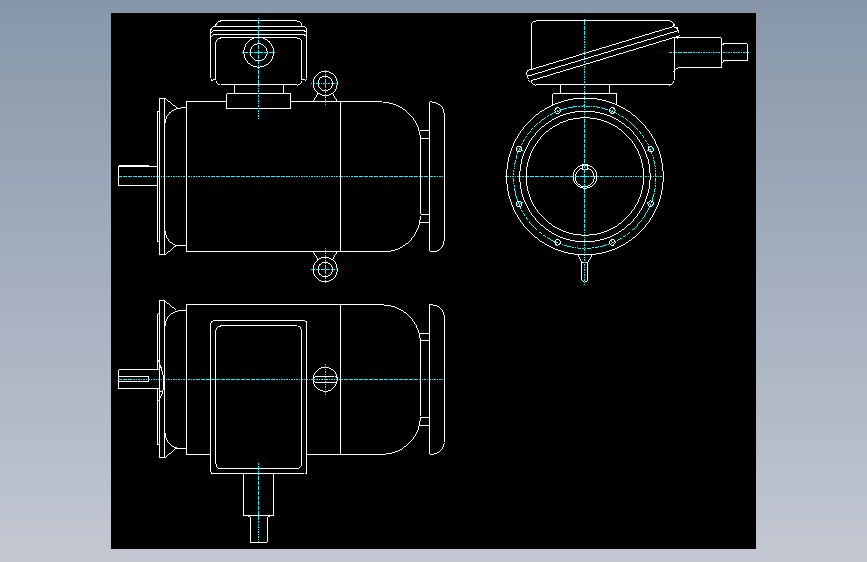The height and width of the screenshot is (562, 867).
Task: Pick the lower lifting eye bolt on motor
Action: (x=325, y=269)
